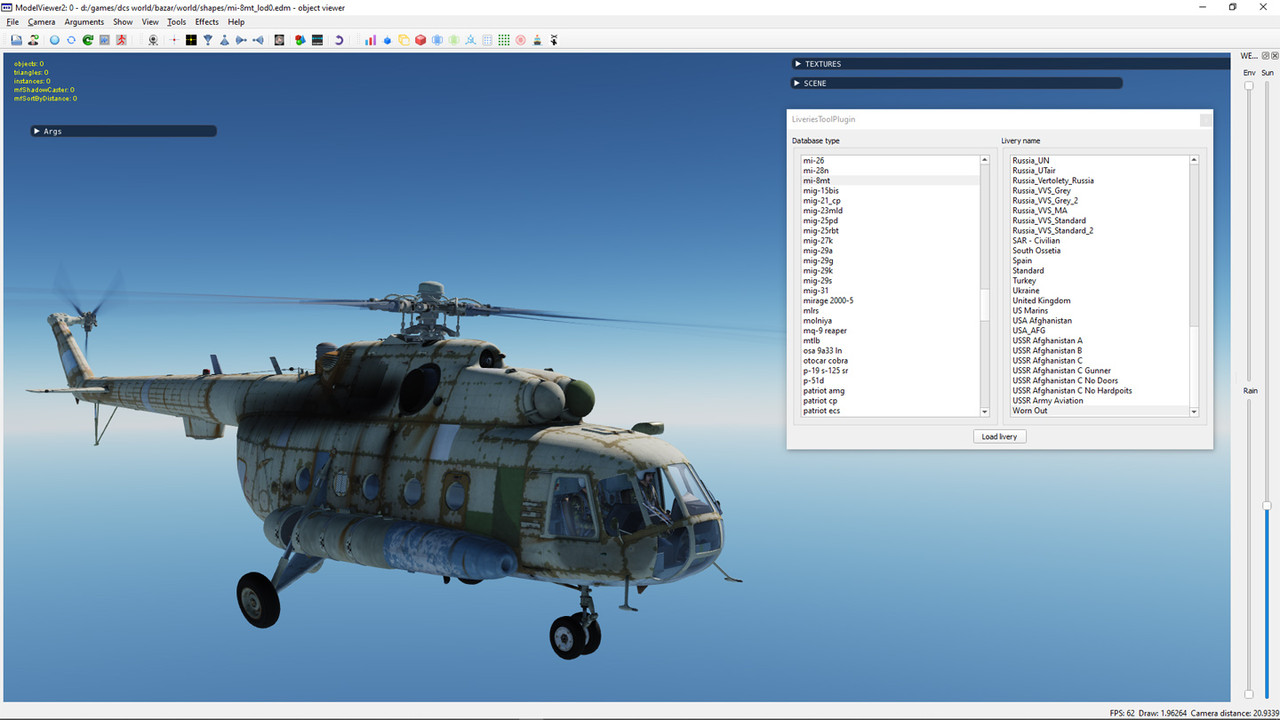This screenshot has height=720, width=1280.
Task: Click the green reload arrow icon
Action: pos(88,40)
